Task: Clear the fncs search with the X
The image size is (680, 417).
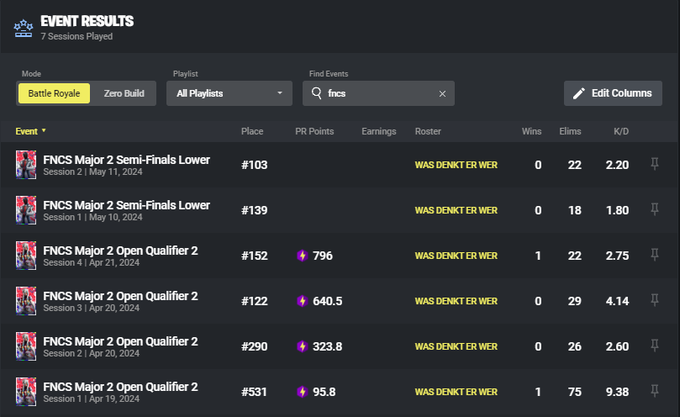Action: 442,94
